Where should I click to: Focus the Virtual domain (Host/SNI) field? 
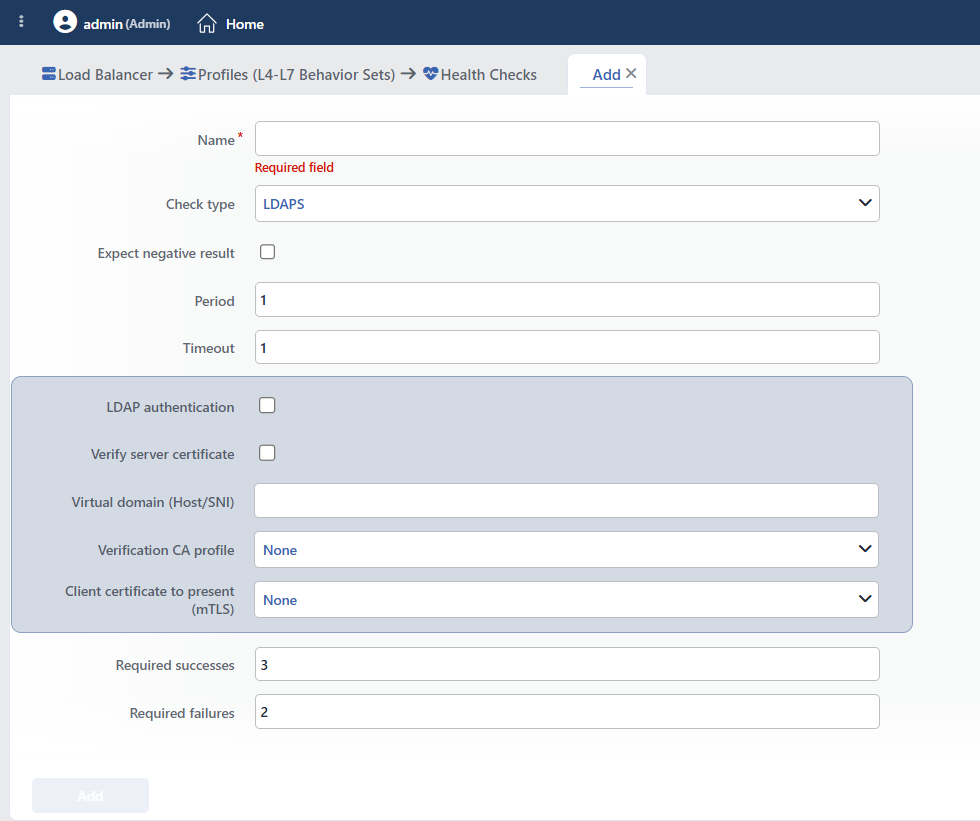[x=566, y=500]
